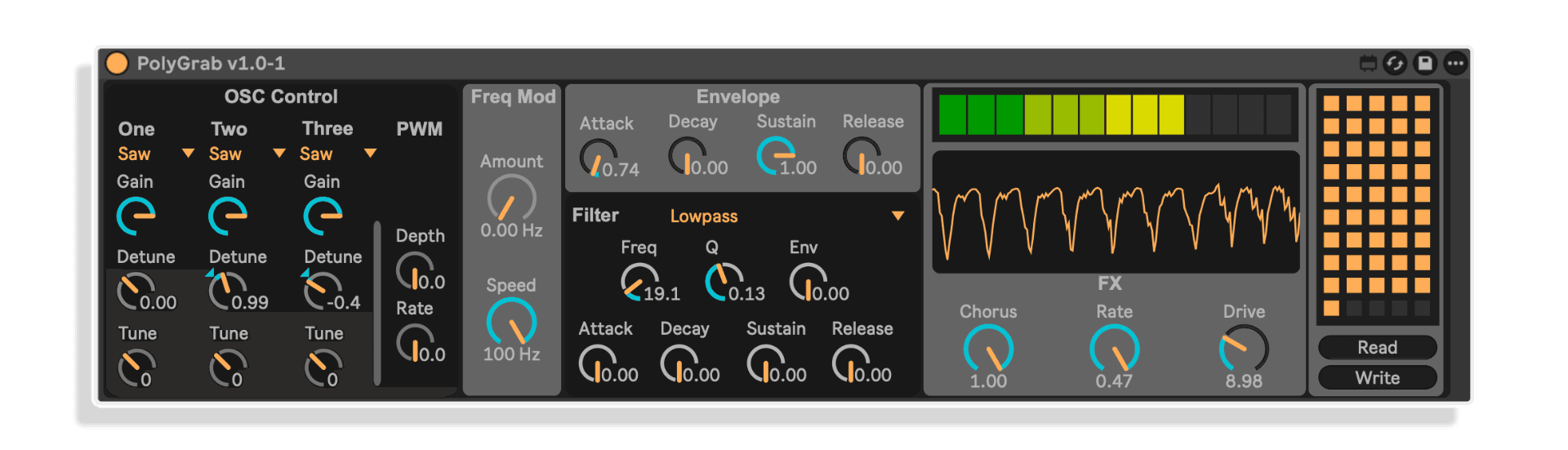The image size is (1568, 450).
Task: Open the device in Max editor icon
Action: (1368, 63)
